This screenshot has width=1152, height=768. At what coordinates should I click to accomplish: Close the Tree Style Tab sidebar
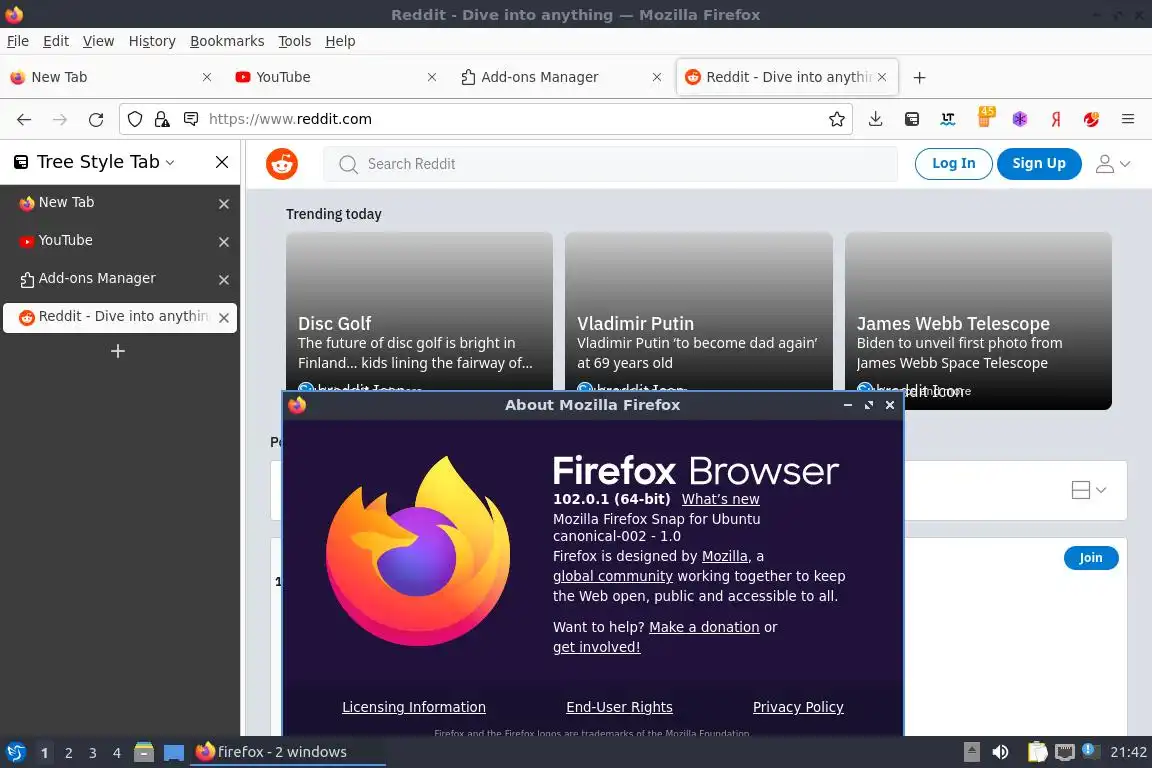(222, 162)
